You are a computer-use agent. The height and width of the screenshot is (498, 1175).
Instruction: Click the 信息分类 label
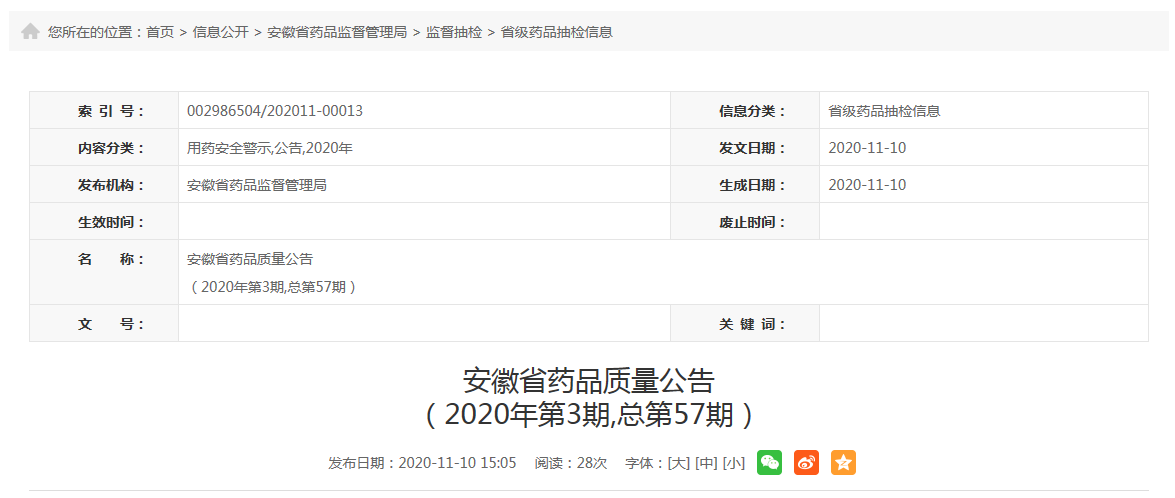[753, 111]
